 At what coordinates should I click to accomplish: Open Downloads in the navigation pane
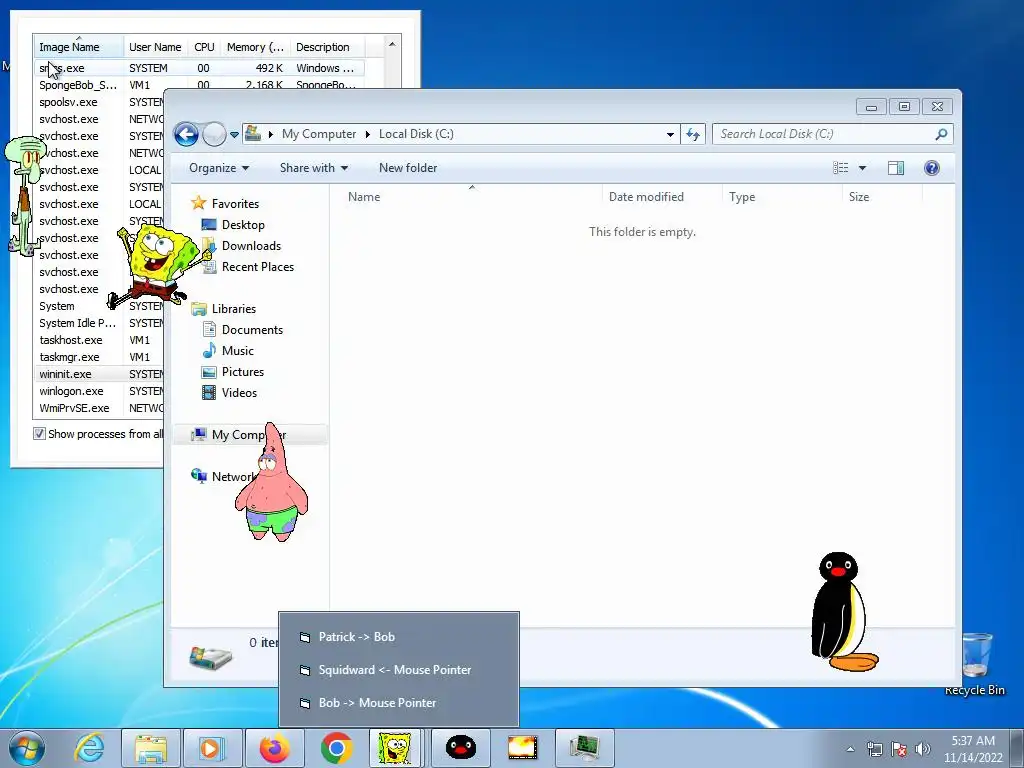242,246
